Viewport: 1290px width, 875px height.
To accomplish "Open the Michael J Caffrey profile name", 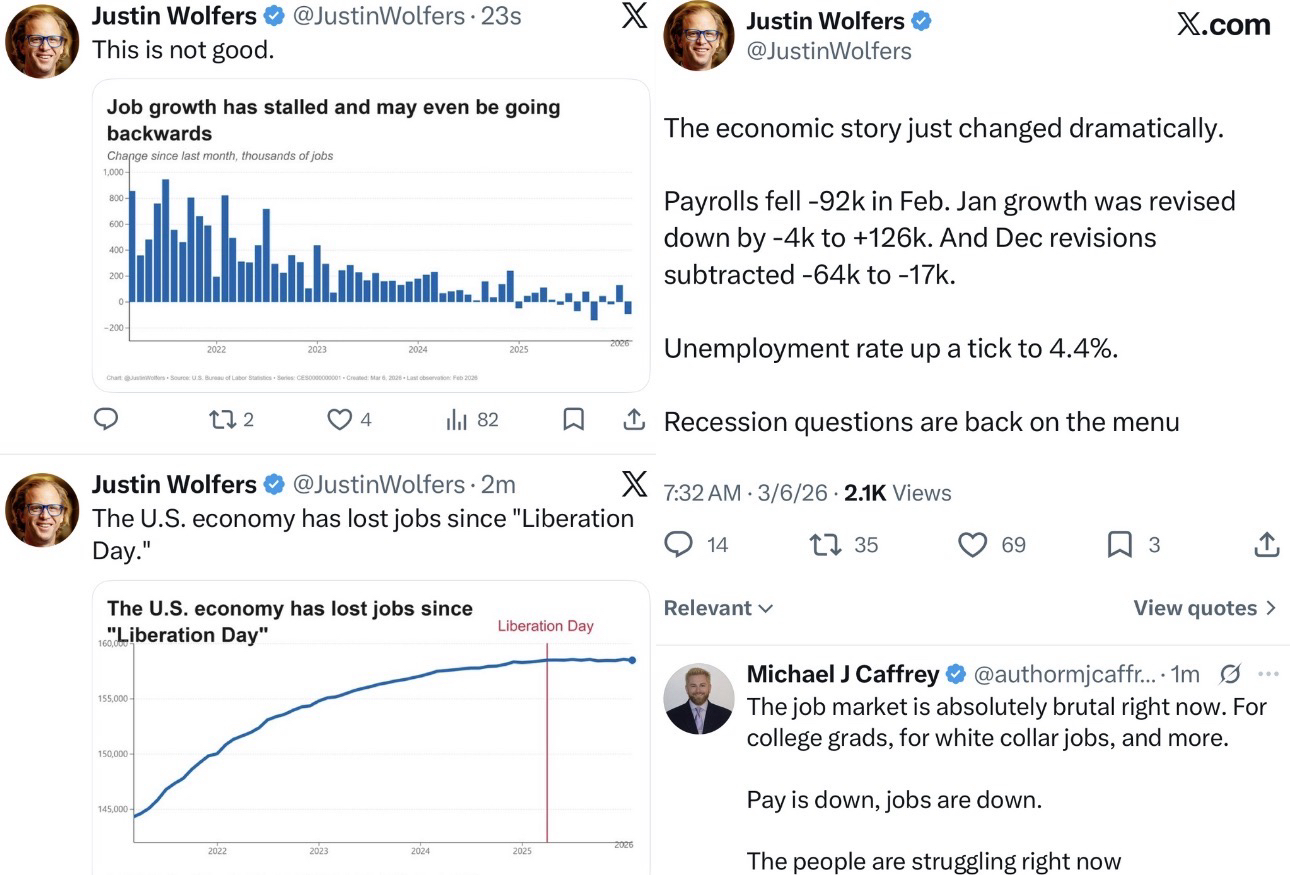I will [842, 674].
